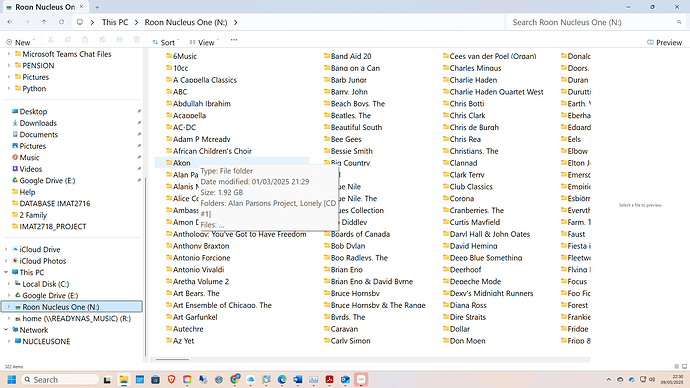Select Downloads in quick access
This screenshot has width=690, height=388.
pos(38,123)
